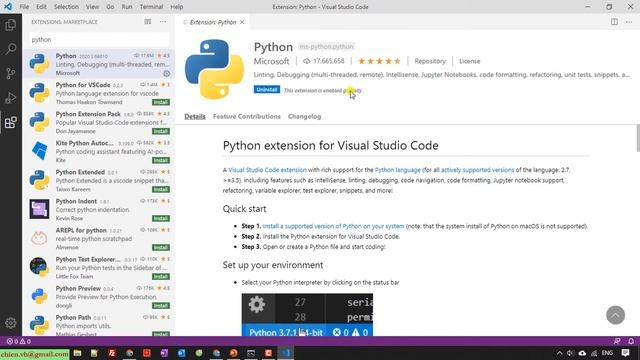Install Python for VSCode extension
The height and width of the screenshot is (360, 640).
tap(161, 102)
